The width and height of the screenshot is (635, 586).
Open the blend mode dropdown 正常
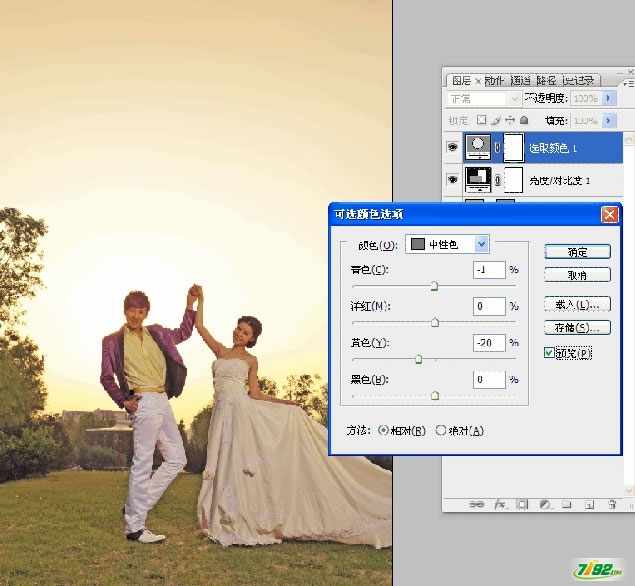coord(484,98)
